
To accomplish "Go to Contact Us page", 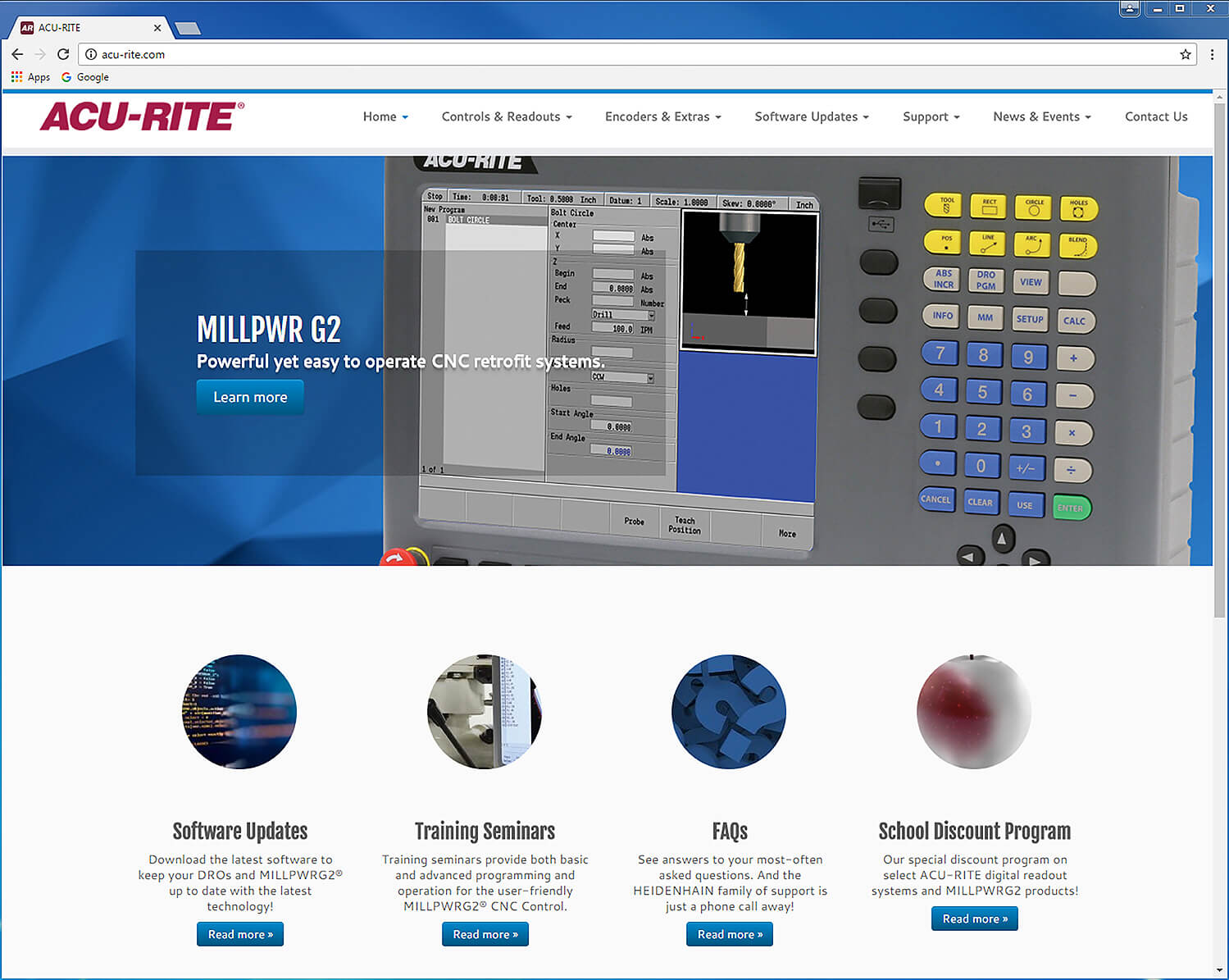I will [x=1155, y=116].
